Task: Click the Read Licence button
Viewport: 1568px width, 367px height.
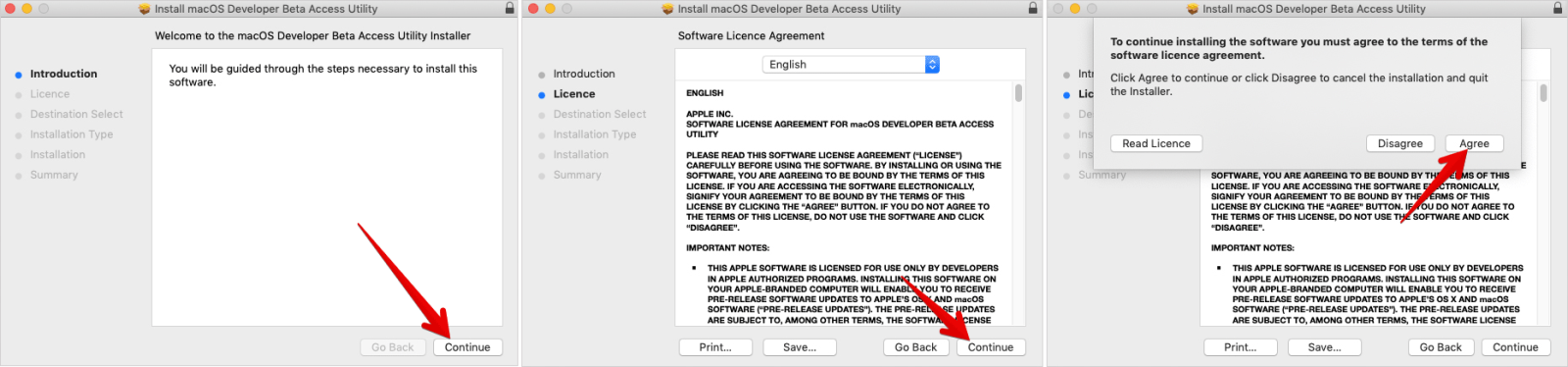Action: (1156, 143)
